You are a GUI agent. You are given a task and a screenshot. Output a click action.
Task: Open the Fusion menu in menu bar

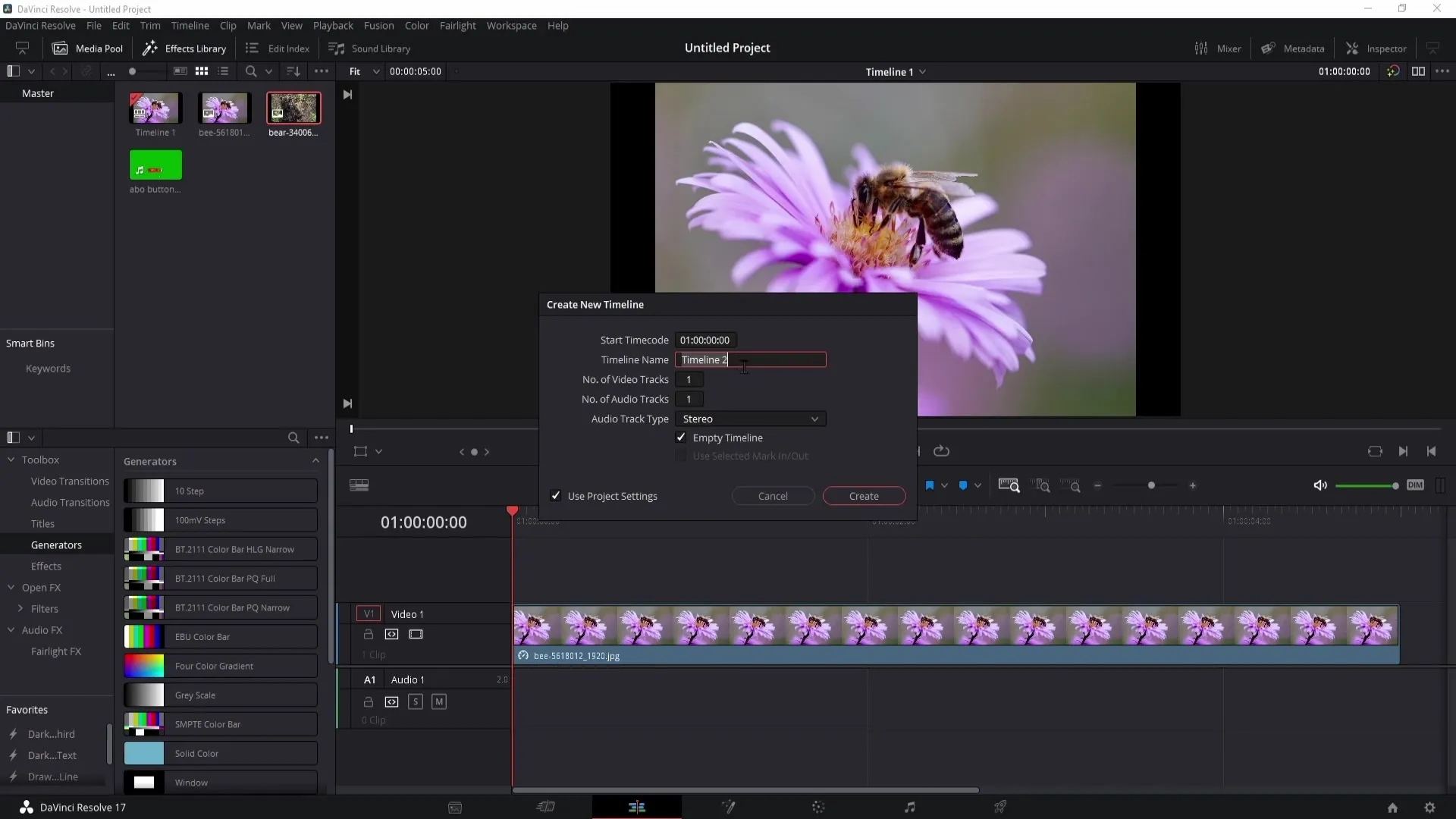pos(379,25)
